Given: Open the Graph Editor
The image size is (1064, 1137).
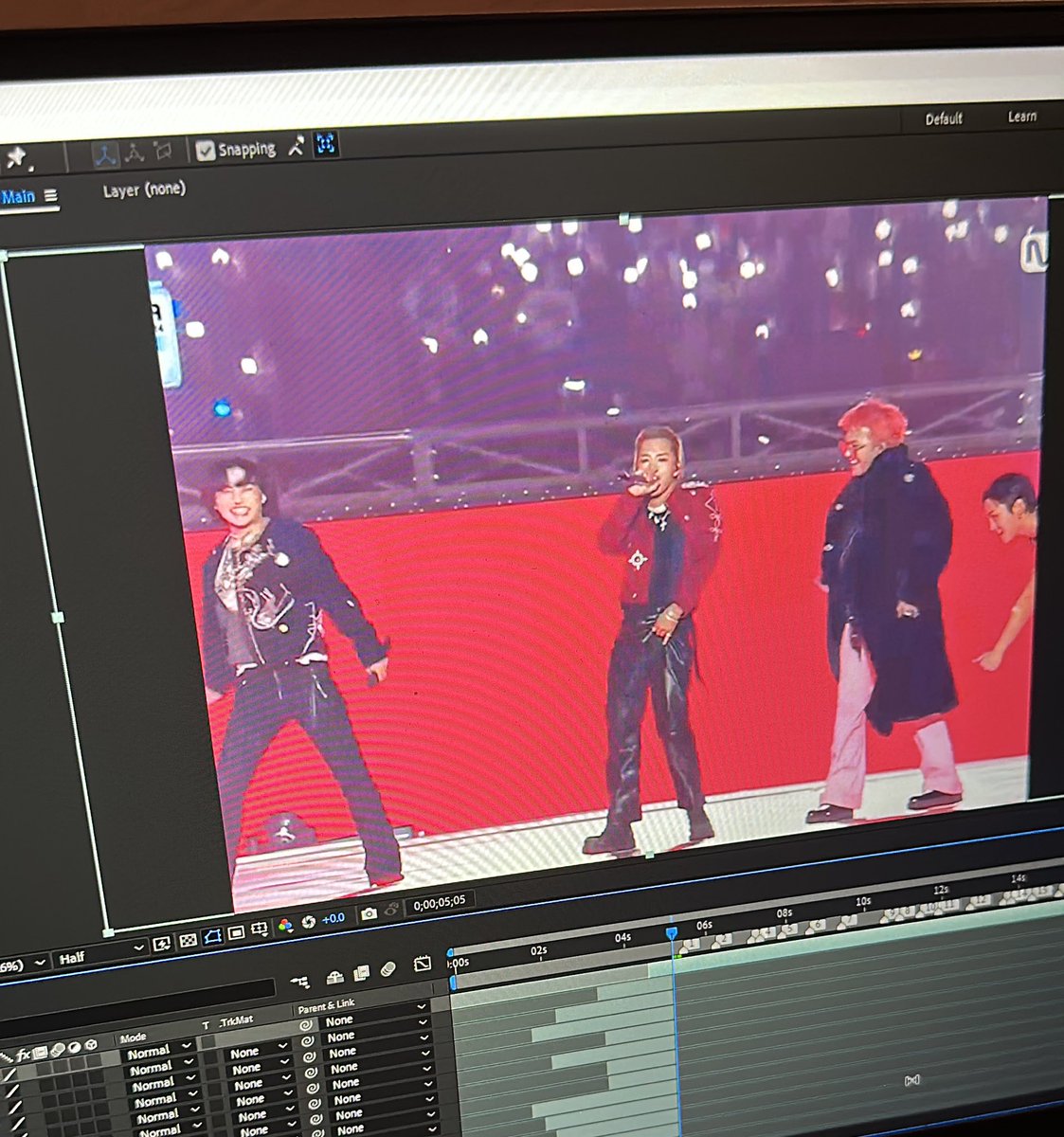Looking at the screenshot, I should (x=422, y=964).
